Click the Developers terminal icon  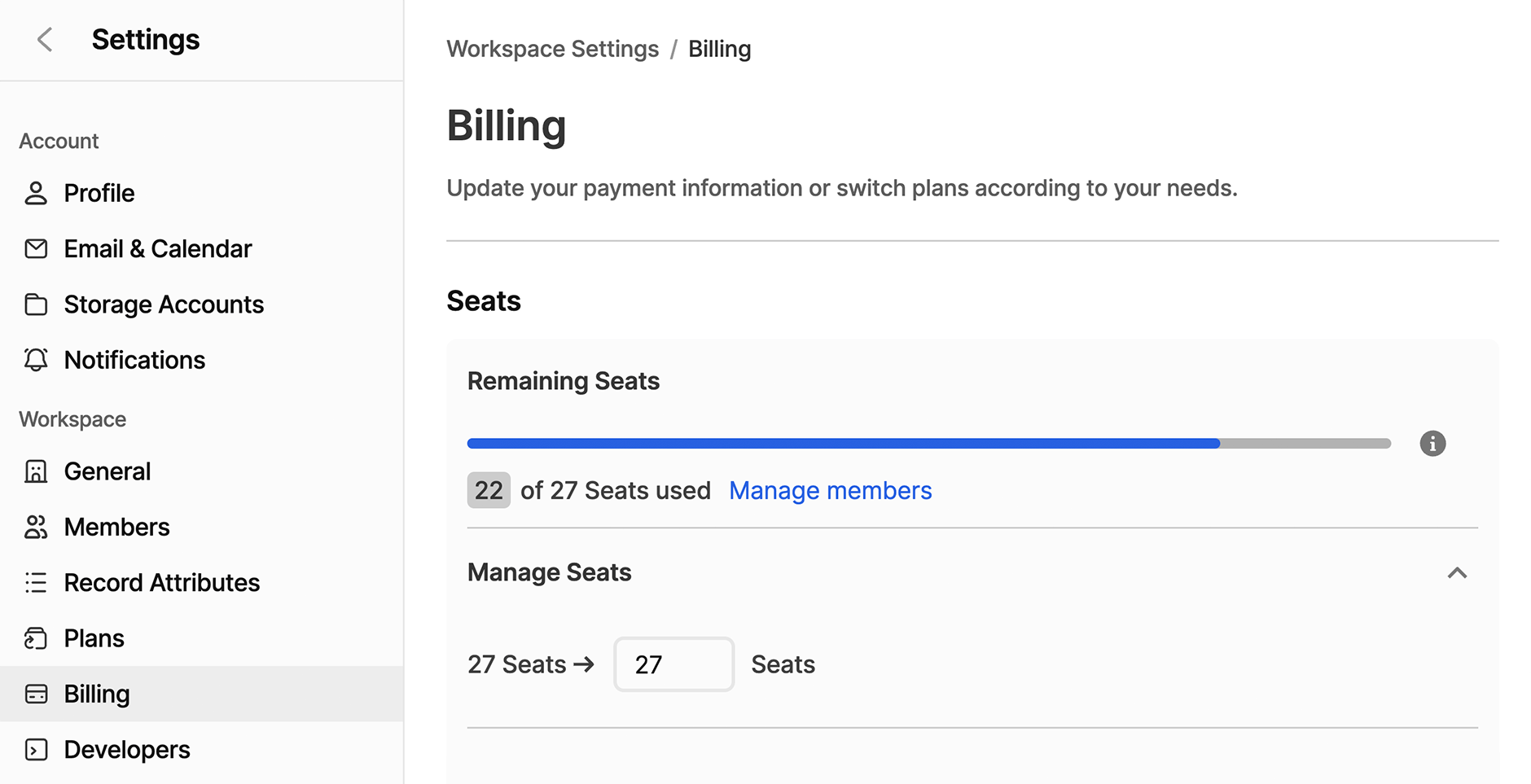click(36, 750)
